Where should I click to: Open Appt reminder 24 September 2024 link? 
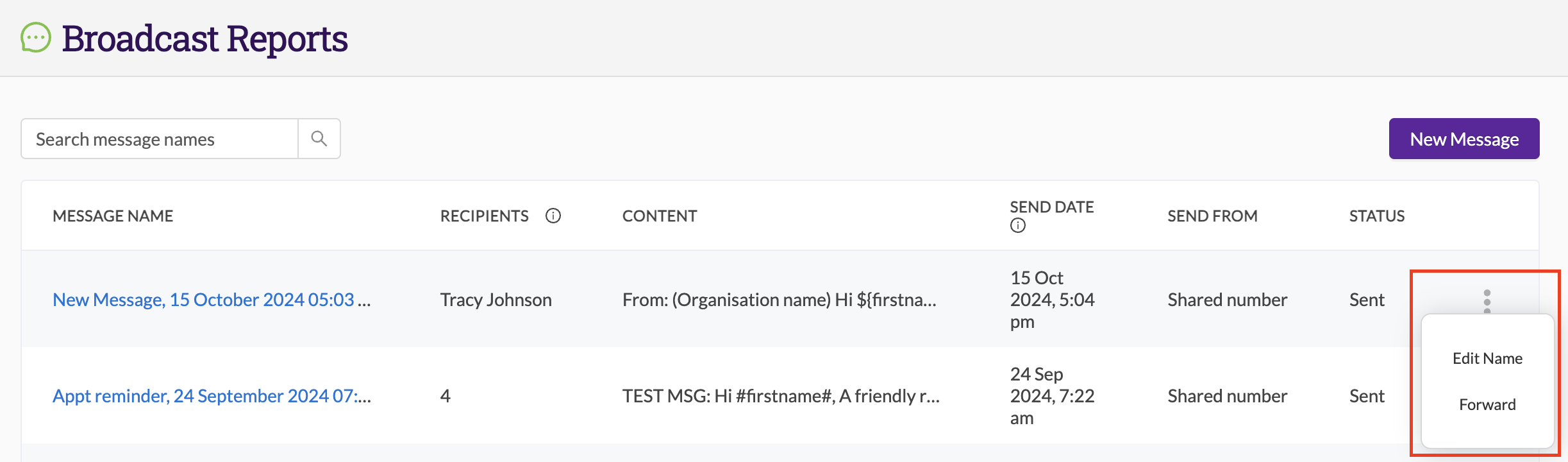pyautogui.click(x=212, y=396)
